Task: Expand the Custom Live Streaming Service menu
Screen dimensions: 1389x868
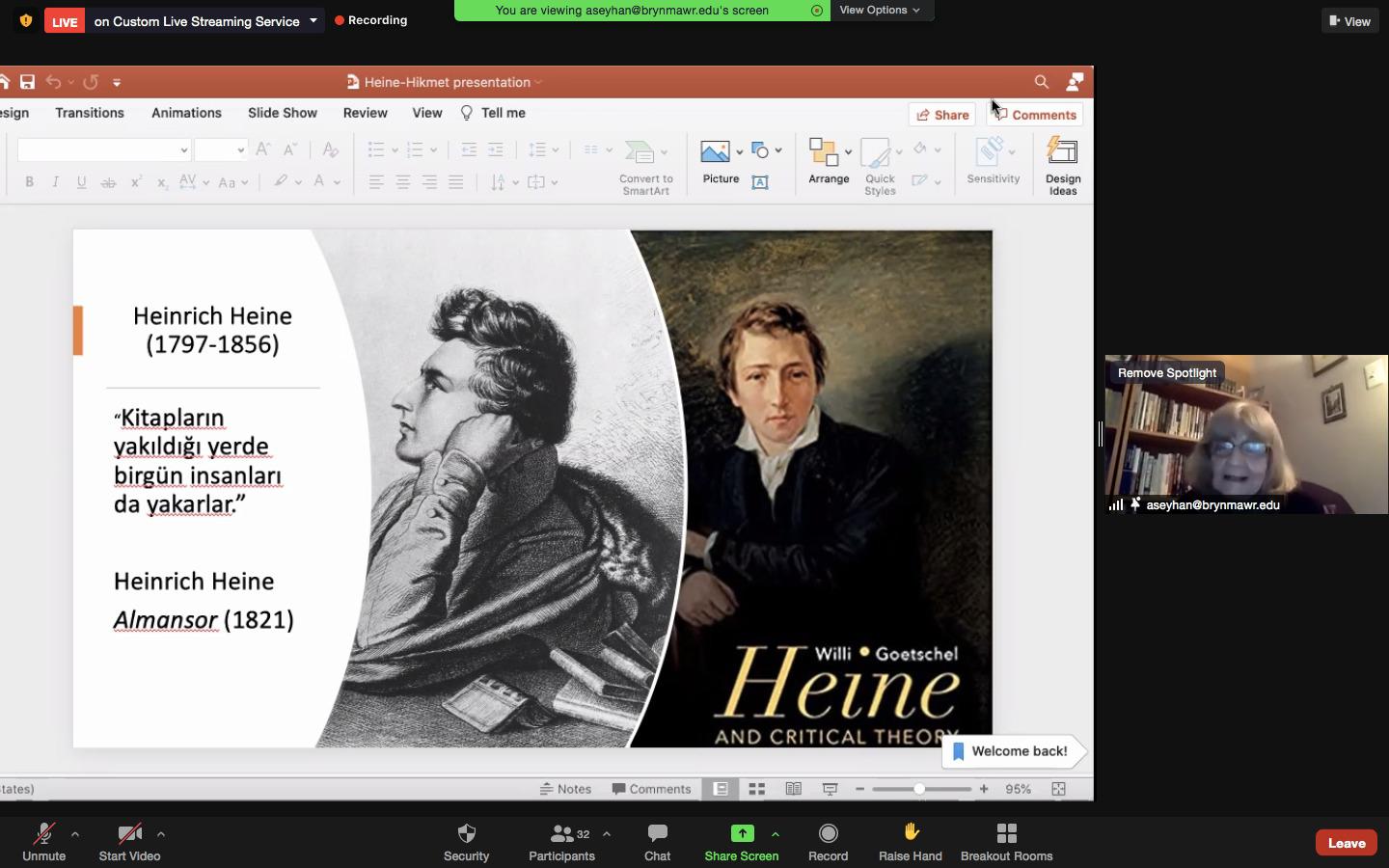Action: tap(313, 20)
